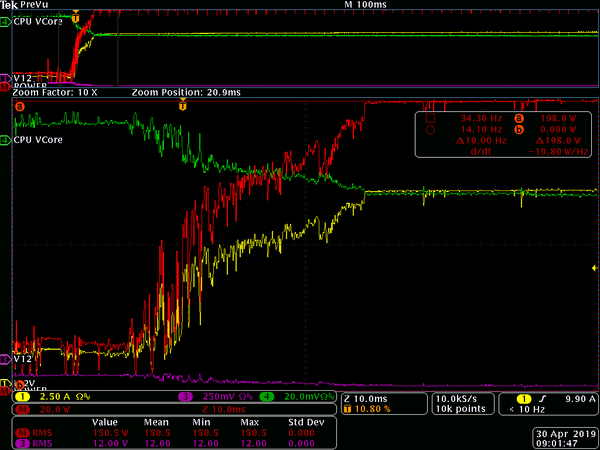Click the 150.5 W RMS value
Image resolution: width=600 pixels, height=450 pixels.
coord(109,433)
